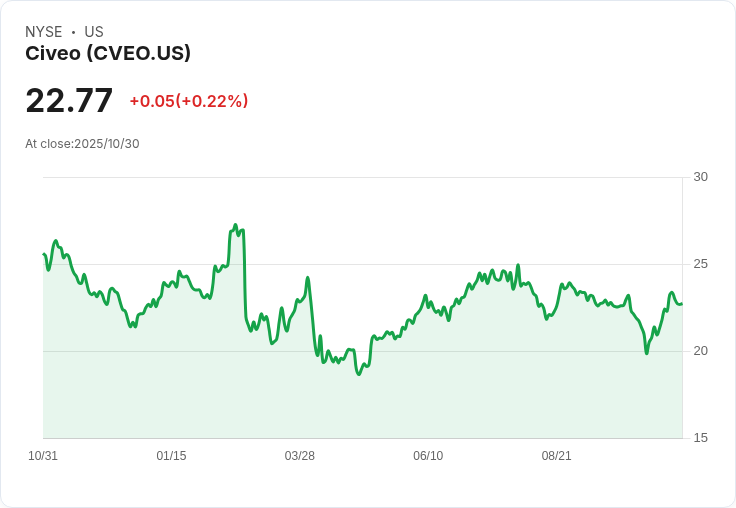Click the chart's lowest trough below 19

tap(359, 374)
